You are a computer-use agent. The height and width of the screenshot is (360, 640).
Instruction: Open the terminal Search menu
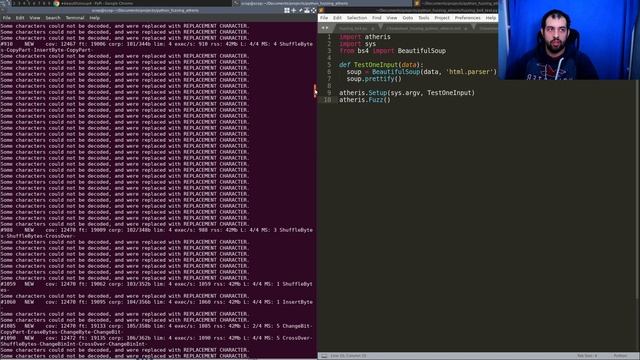pos(53,18)
